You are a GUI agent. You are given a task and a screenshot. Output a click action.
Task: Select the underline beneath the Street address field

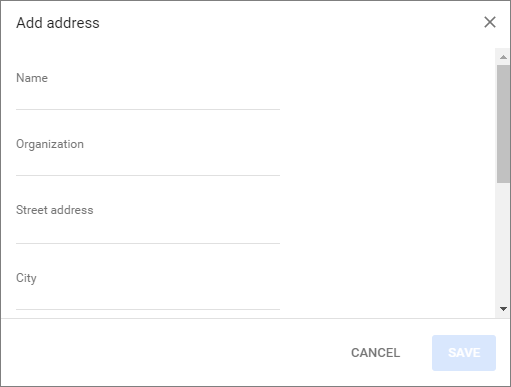(x=148, y=243)
